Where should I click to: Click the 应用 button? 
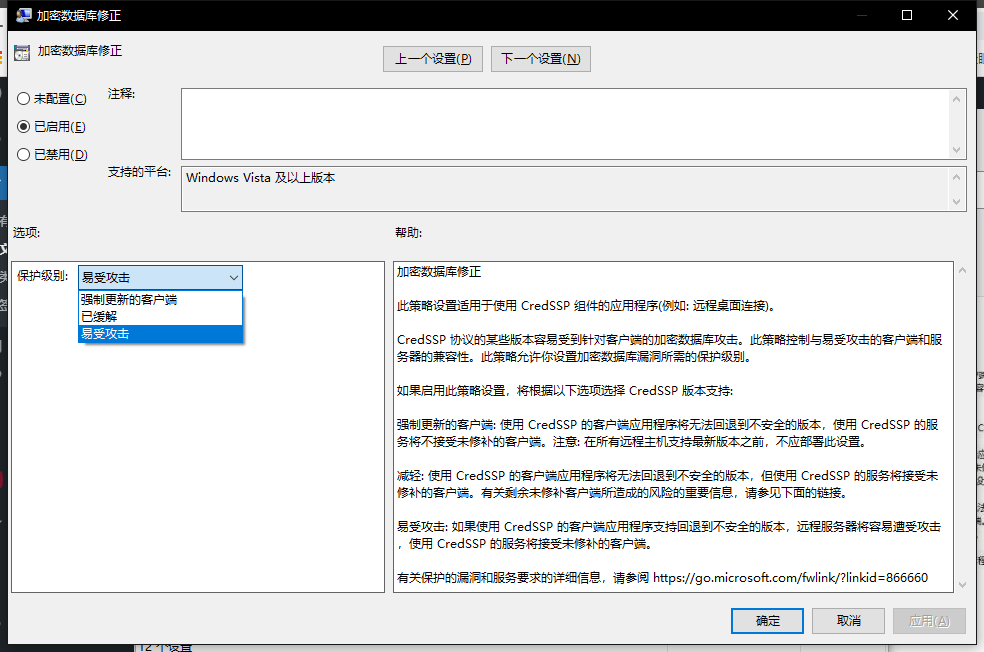click(929, 621)
